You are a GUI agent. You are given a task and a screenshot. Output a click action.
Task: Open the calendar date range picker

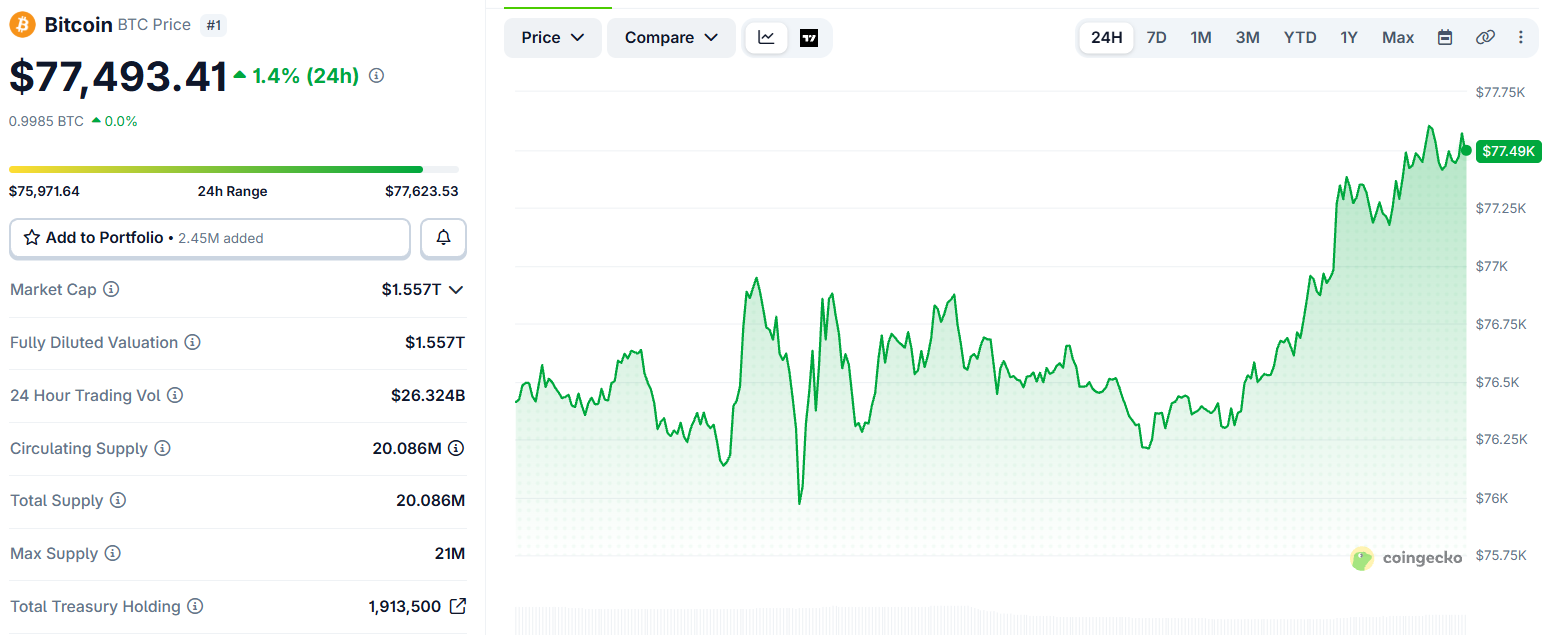pos(1445,38)
